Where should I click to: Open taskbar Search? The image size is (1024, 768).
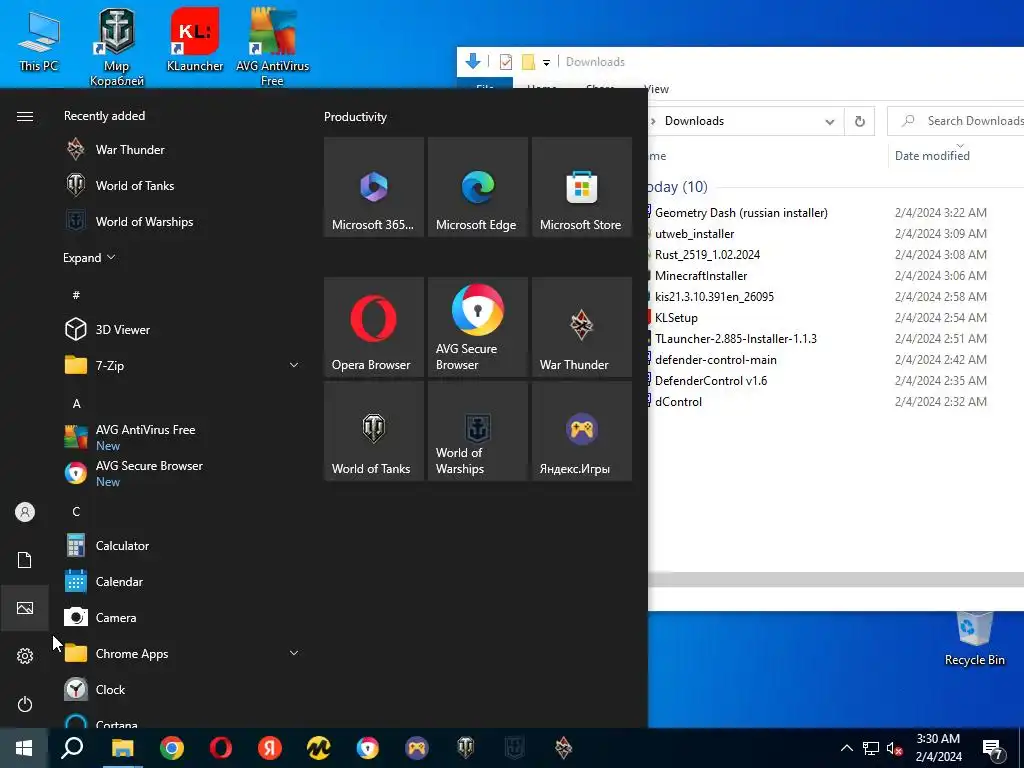click(72, 748)
